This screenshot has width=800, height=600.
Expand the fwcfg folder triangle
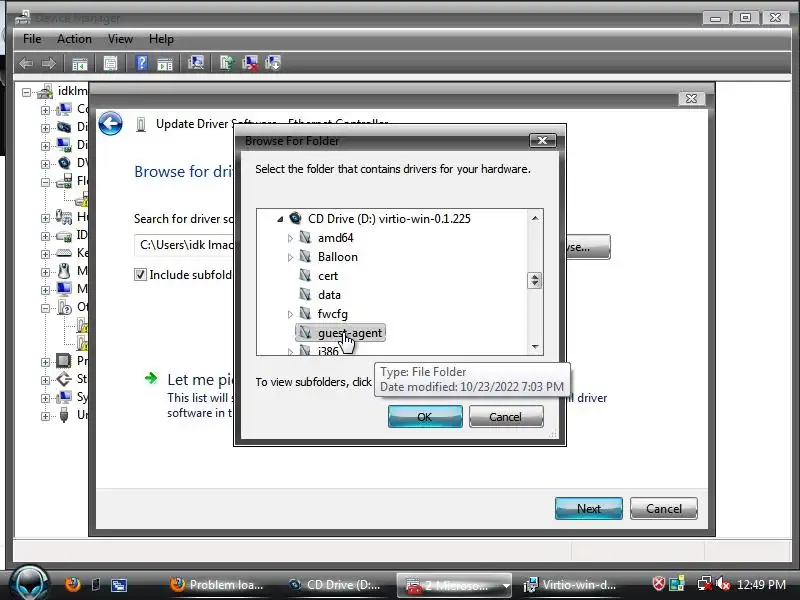(290, 314)
